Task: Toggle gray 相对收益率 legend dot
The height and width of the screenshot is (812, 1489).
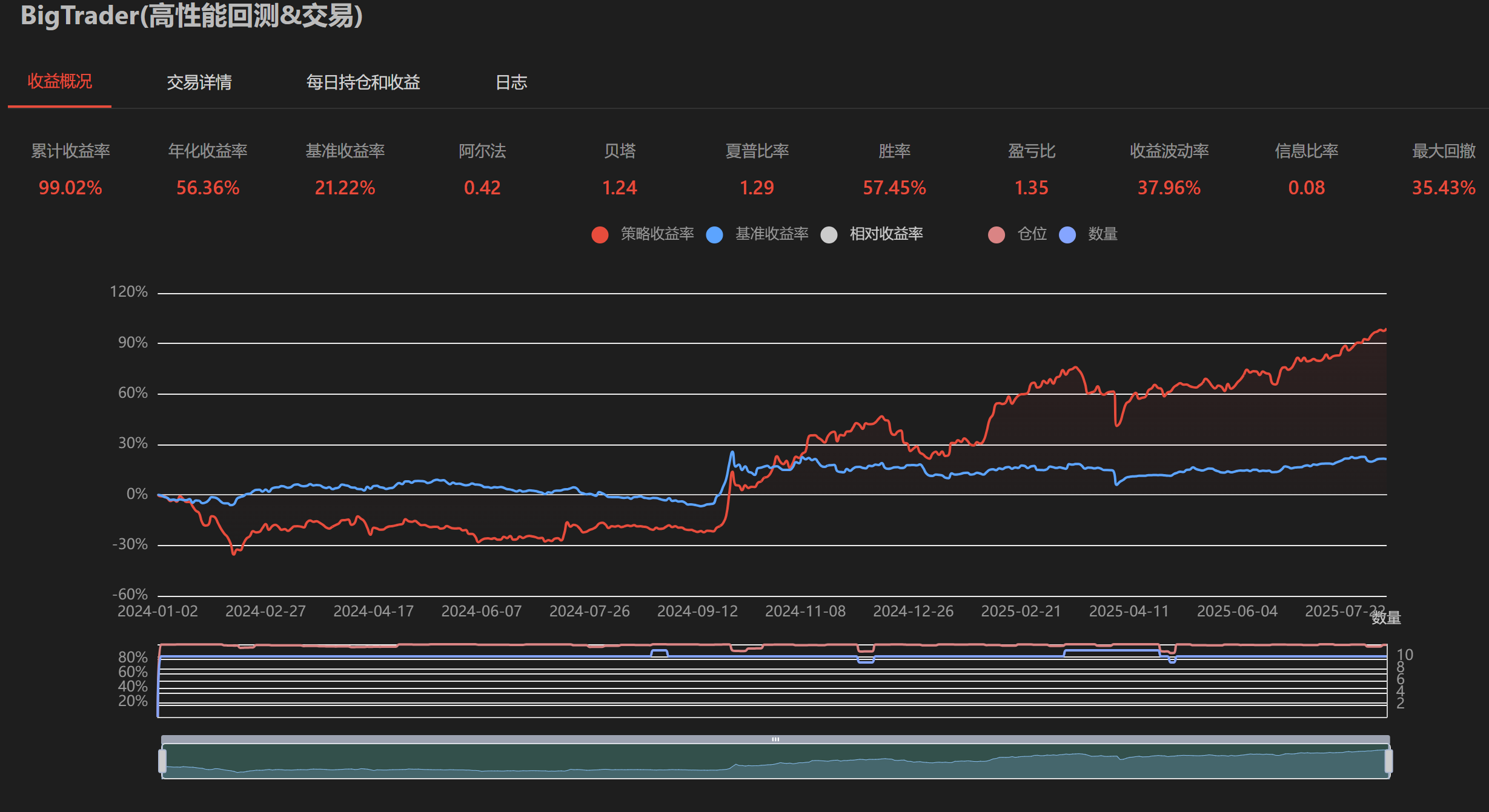Action: 829,235
